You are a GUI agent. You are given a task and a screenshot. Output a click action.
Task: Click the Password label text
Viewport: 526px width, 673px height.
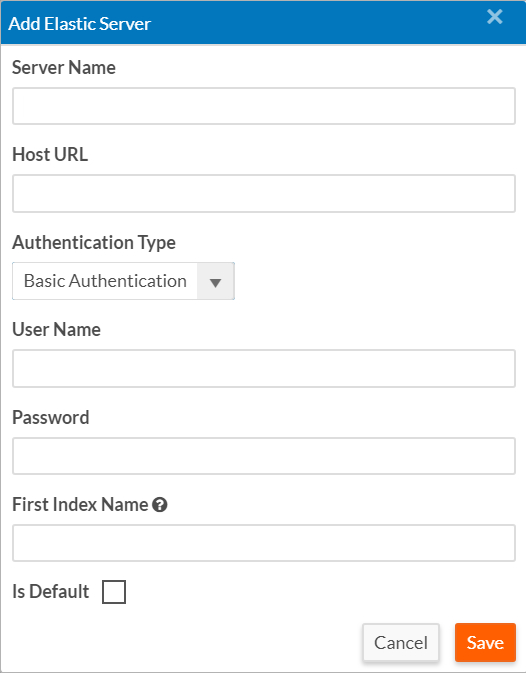click(51, 417)
